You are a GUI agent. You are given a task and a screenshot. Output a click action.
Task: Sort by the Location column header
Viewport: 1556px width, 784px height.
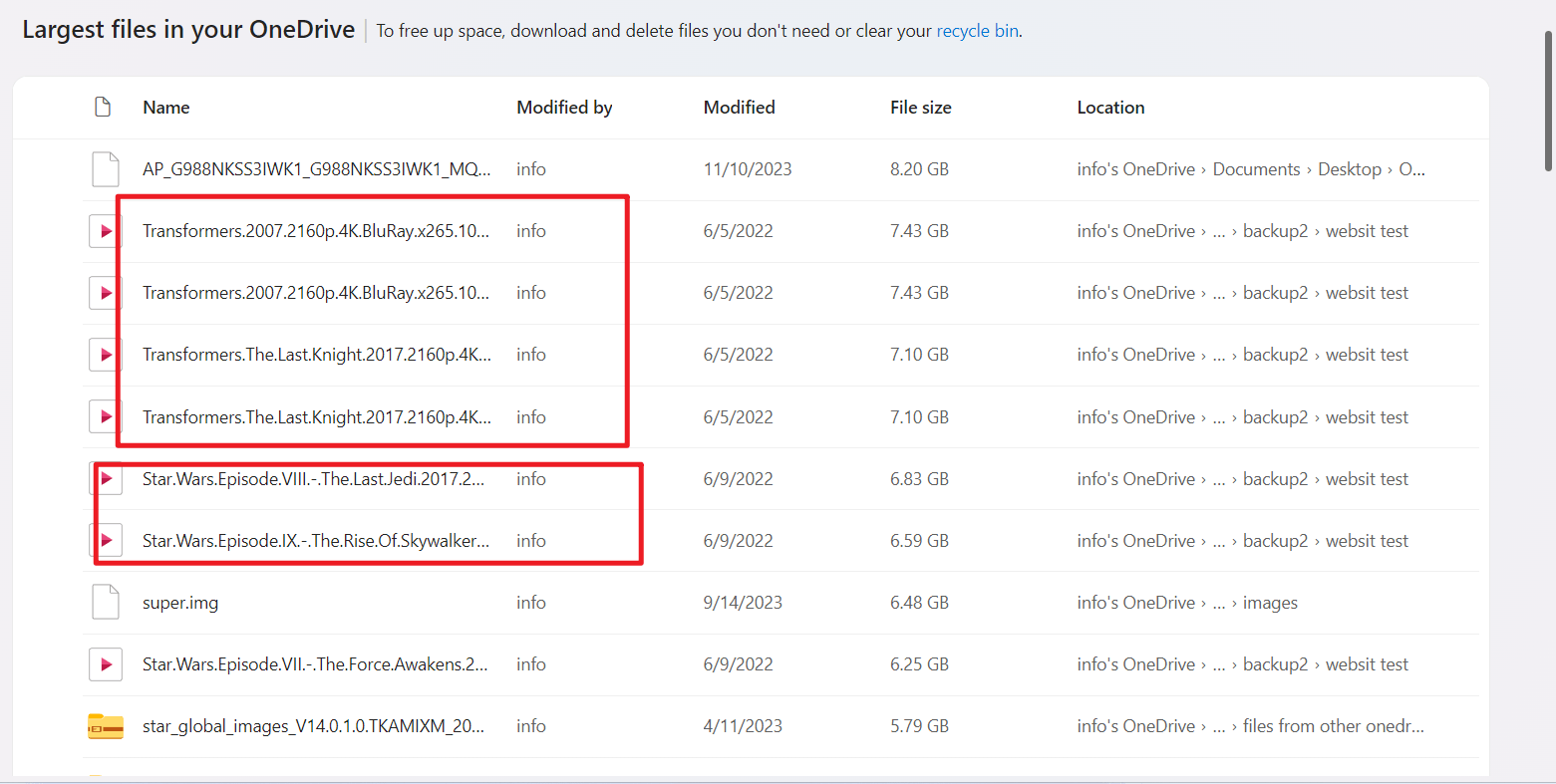click(1110, 108)
